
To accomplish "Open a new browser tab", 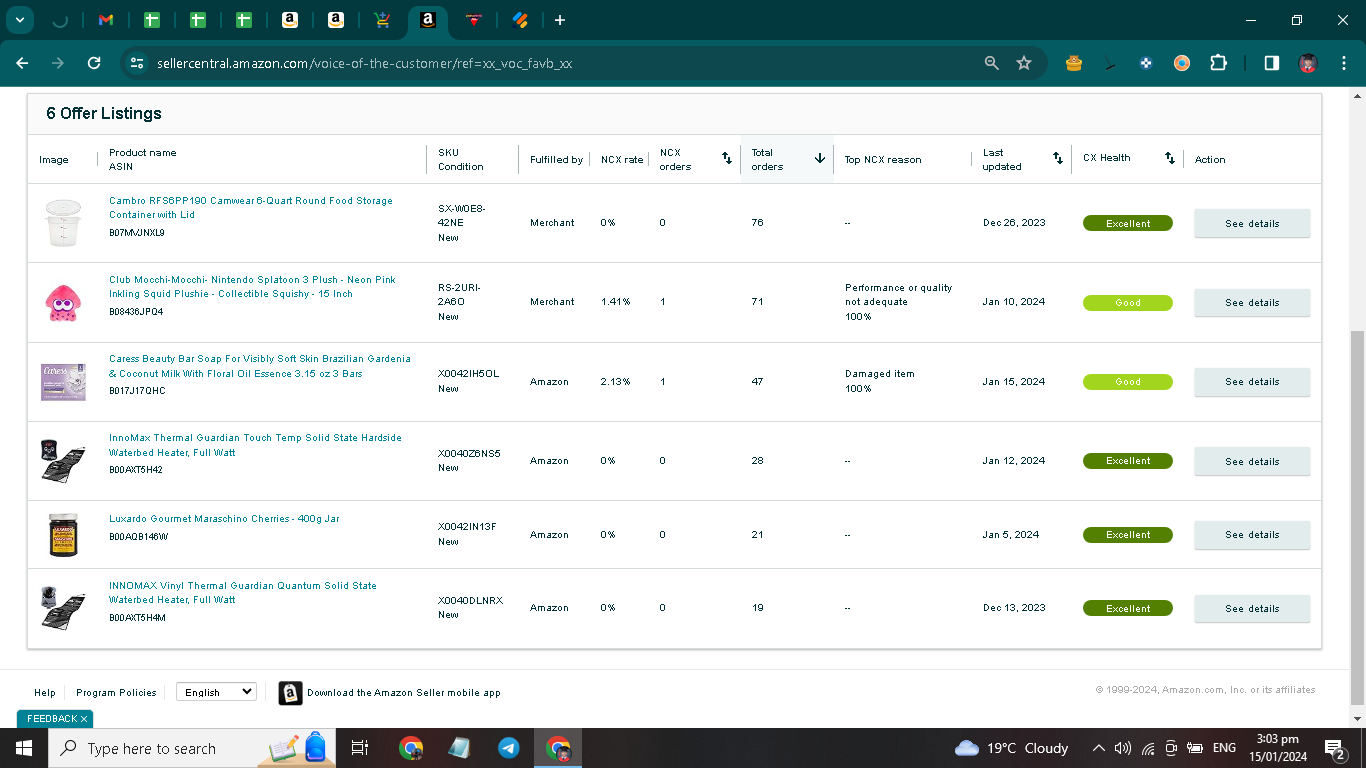I will [560, 20].
